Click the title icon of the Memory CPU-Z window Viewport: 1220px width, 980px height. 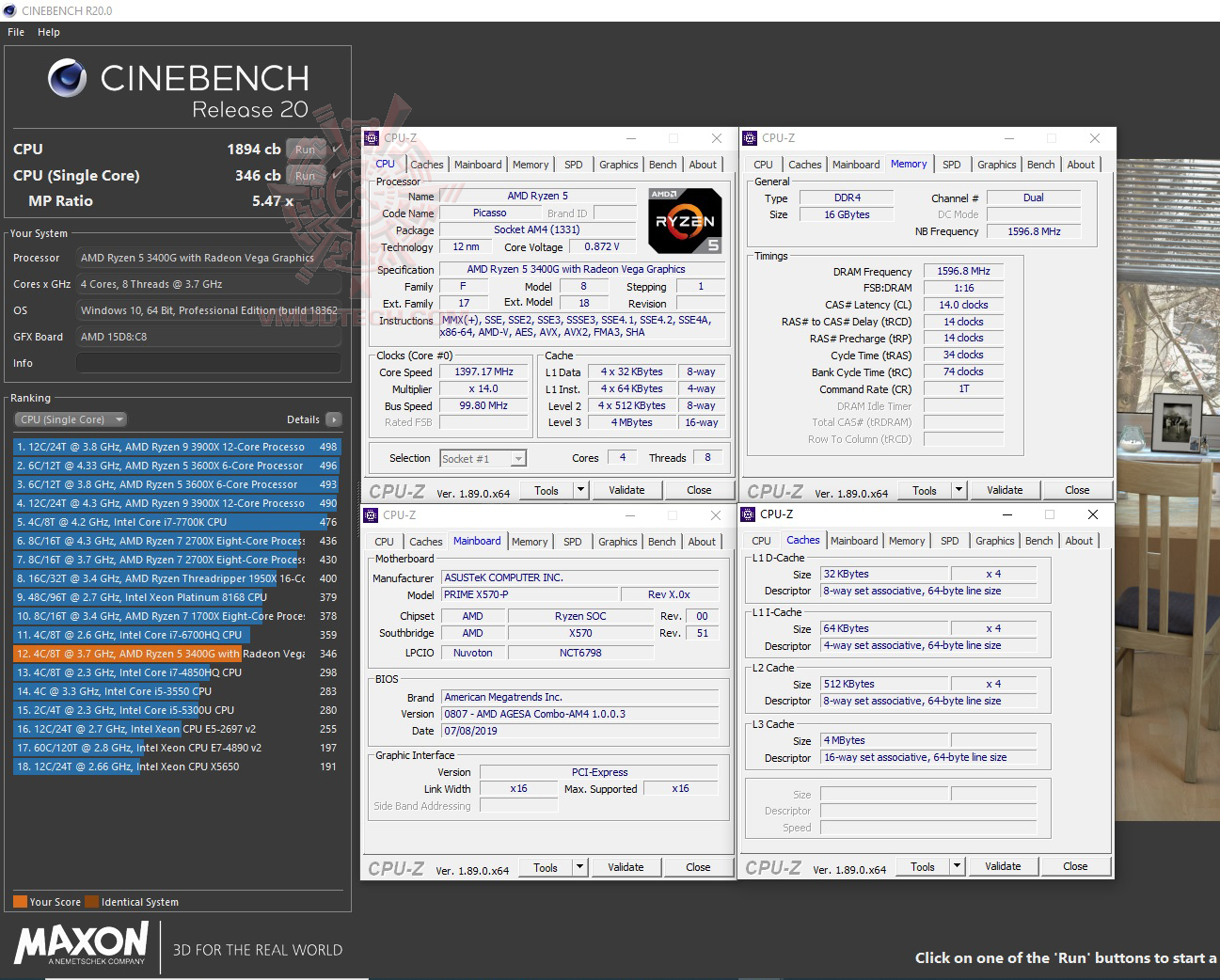coord(750,138)
